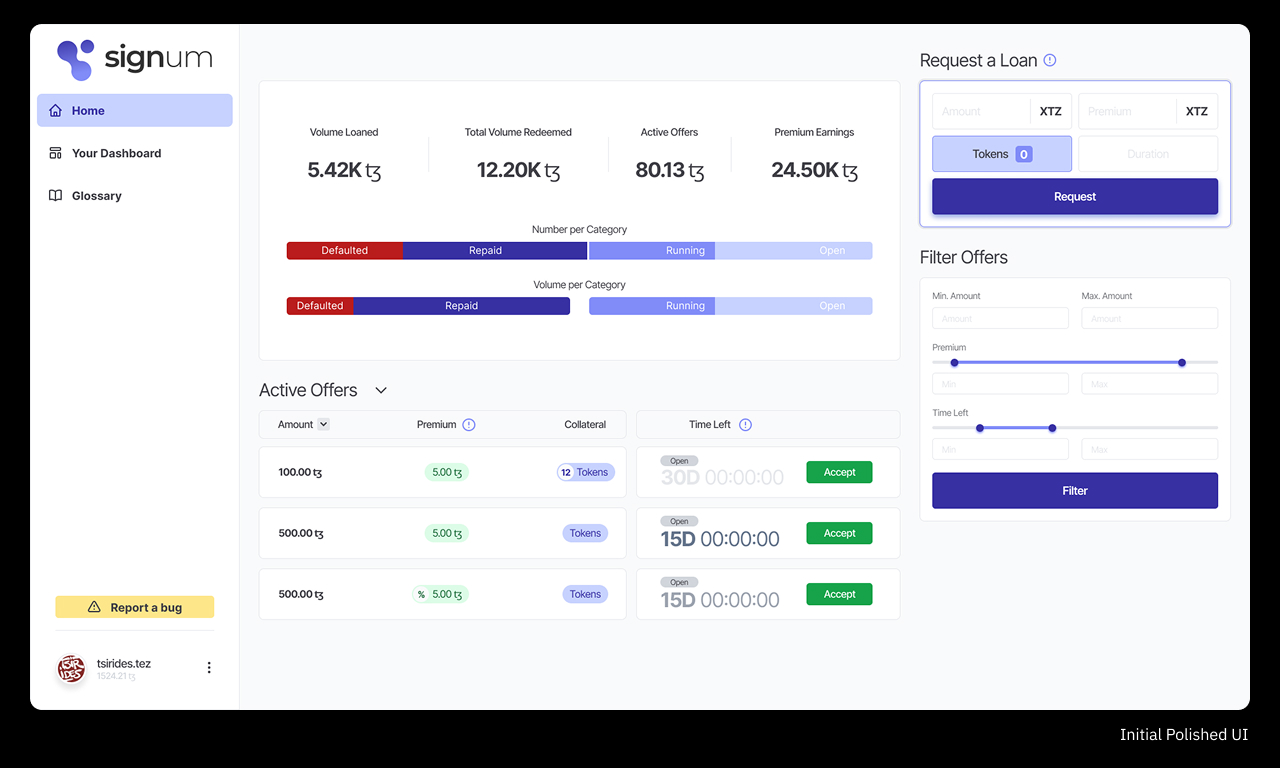Go to the Home page
The height and width of the screenshot is (768, 1280).
(134, 111)
